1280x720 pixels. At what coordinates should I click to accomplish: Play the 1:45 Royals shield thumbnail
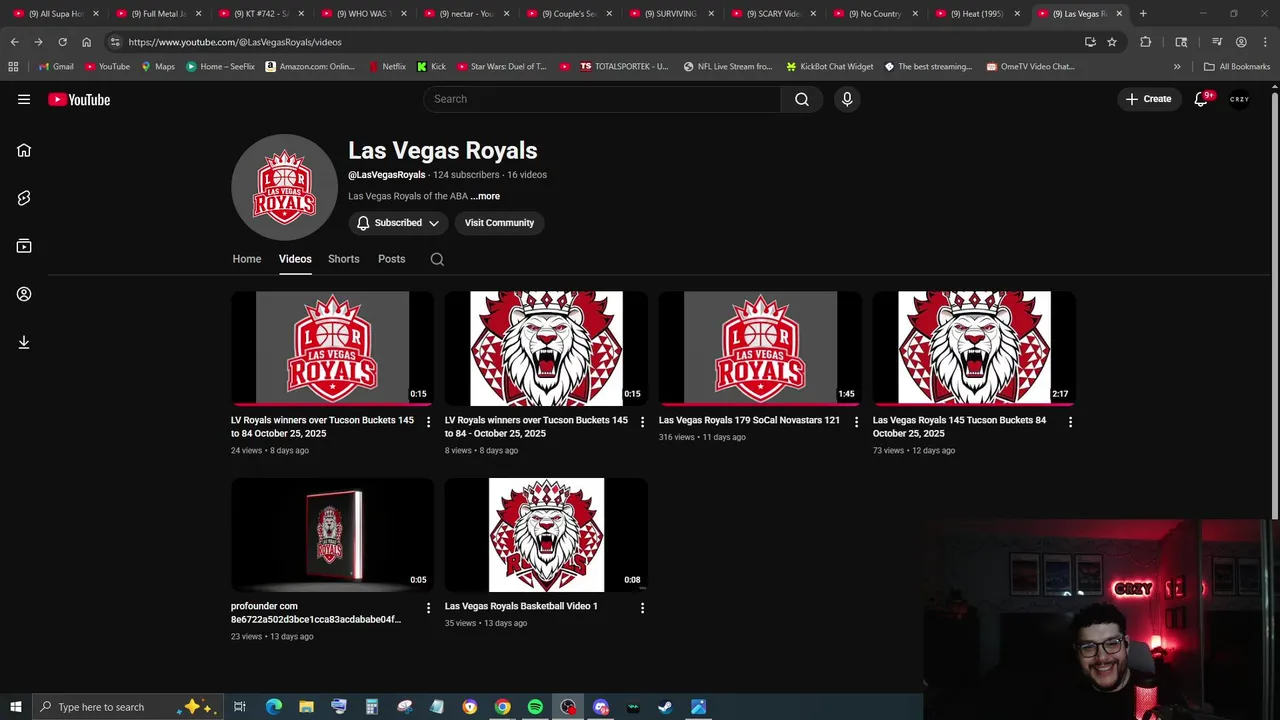[760, 348]
